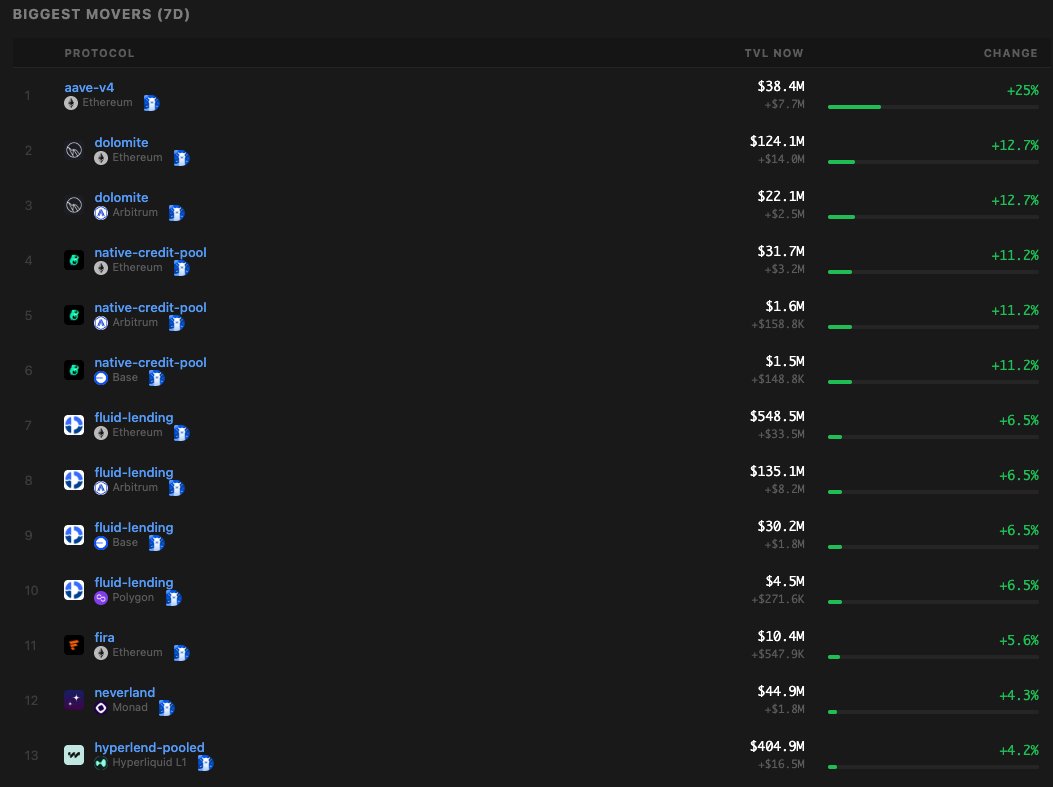Click the PROTOCOL column header
The image size is (1053, 787).
click(x=99, y=53)
